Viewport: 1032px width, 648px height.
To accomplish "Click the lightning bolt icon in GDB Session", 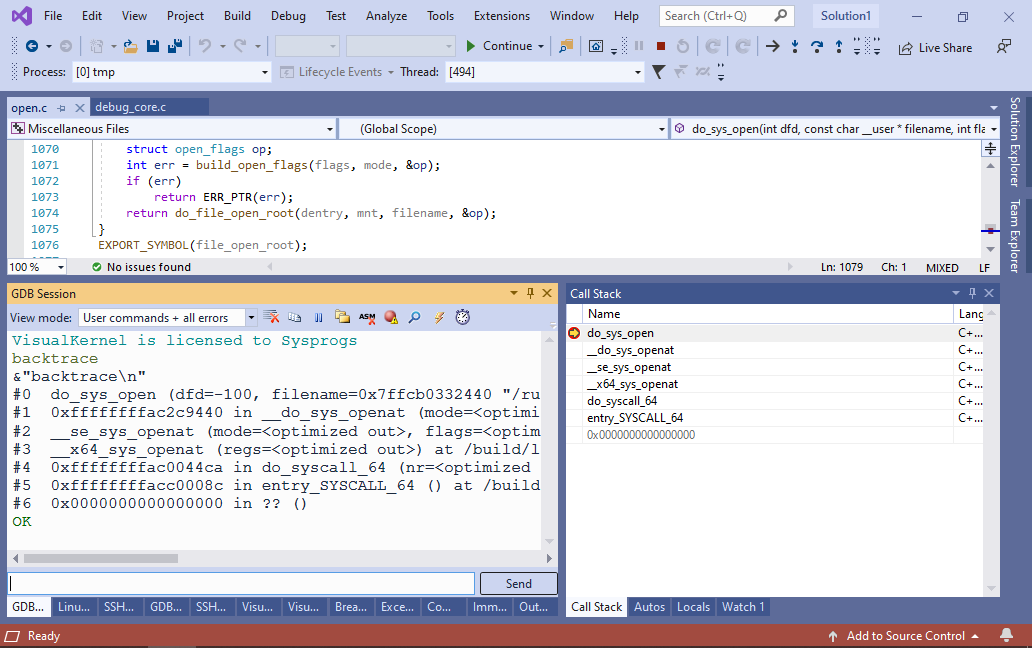I will 439,317.
